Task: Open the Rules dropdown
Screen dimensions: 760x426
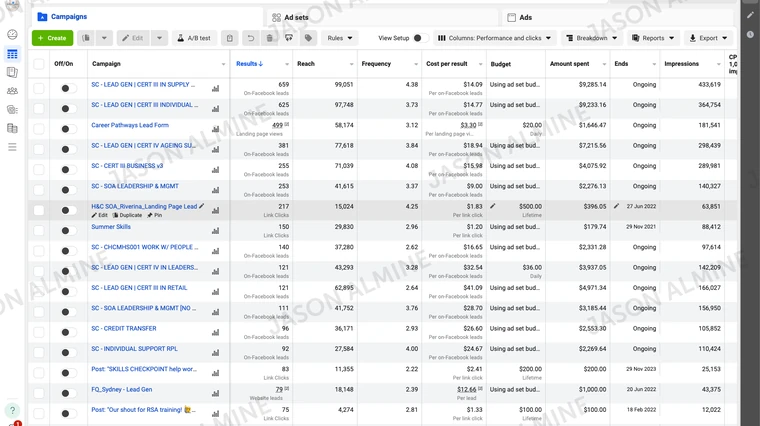Action: pos(340,38)
